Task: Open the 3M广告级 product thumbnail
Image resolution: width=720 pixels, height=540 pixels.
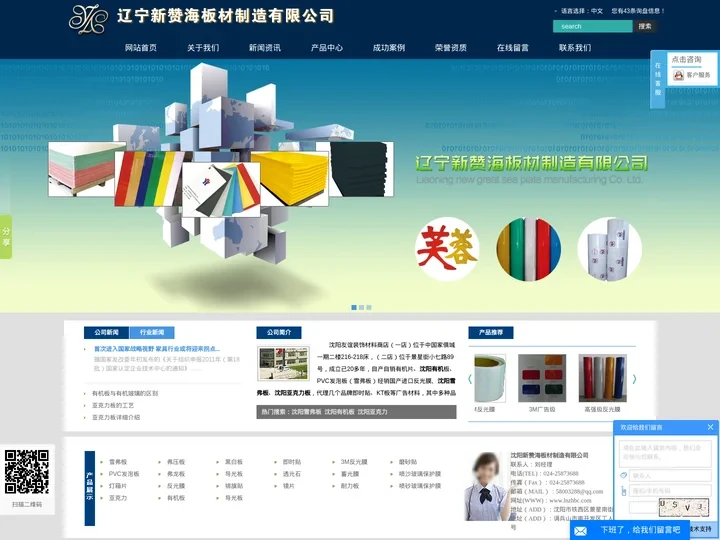Action: tap(542, 378)
